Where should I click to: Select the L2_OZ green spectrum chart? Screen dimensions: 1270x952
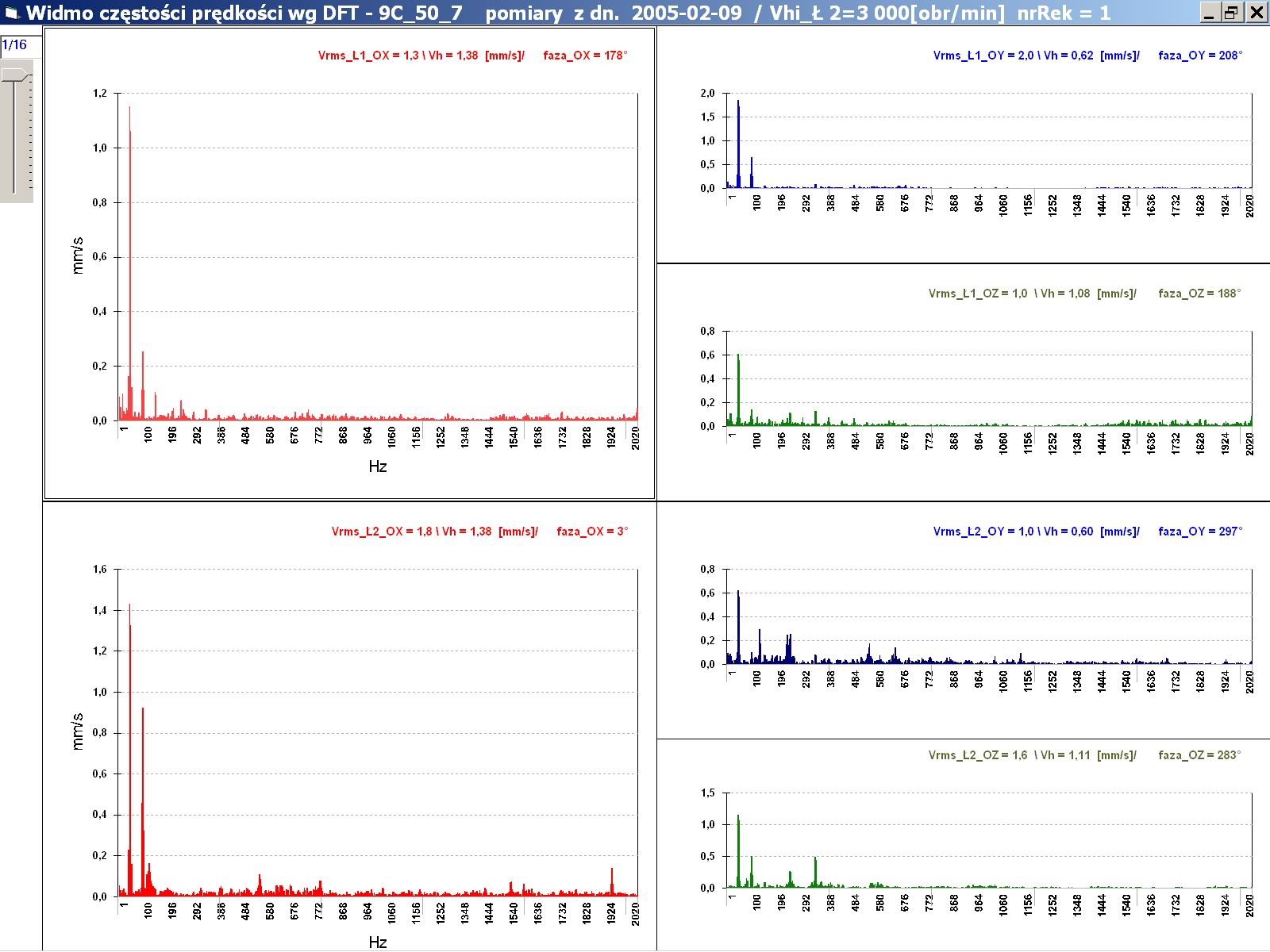(x=988, y=843)
